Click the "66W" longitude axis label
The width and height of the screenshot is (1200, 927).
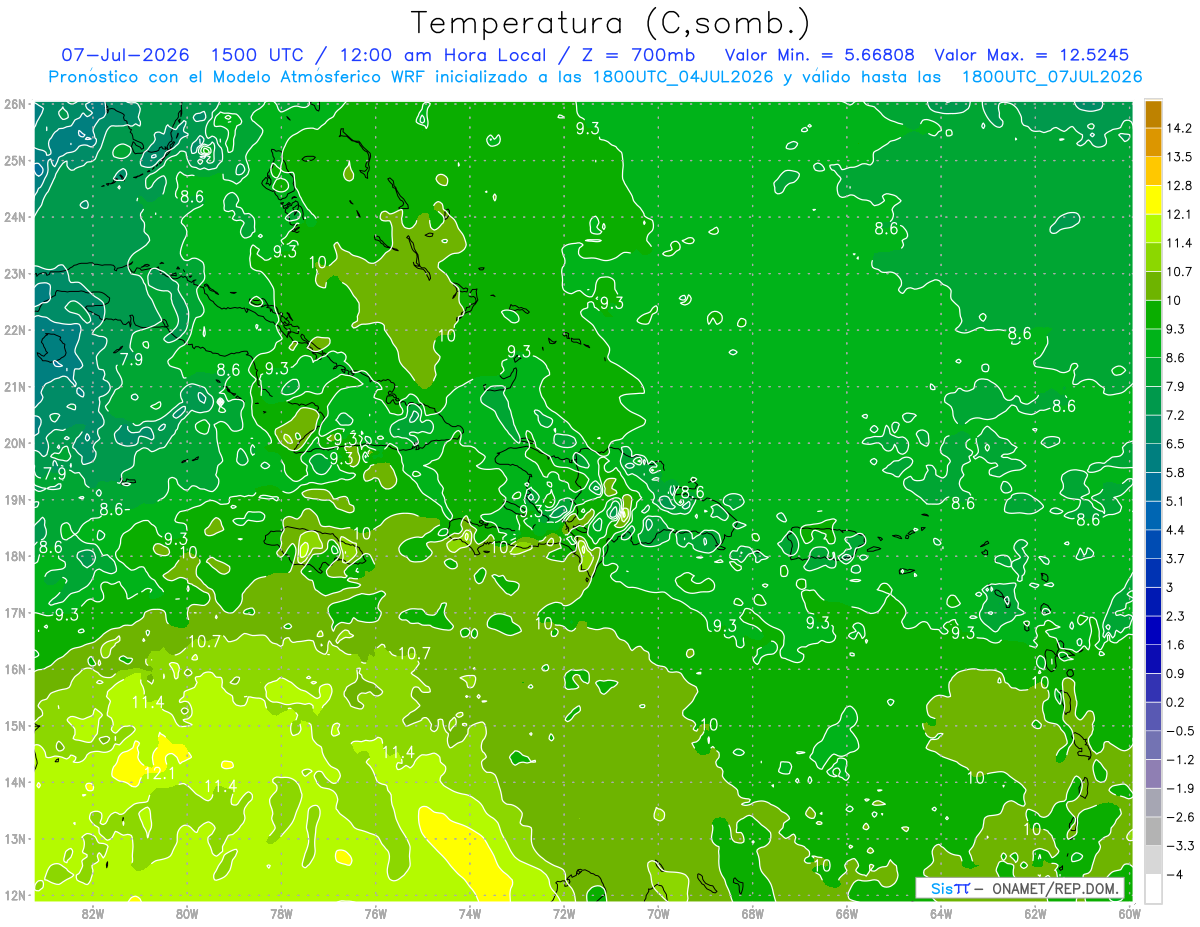(847, 914)
